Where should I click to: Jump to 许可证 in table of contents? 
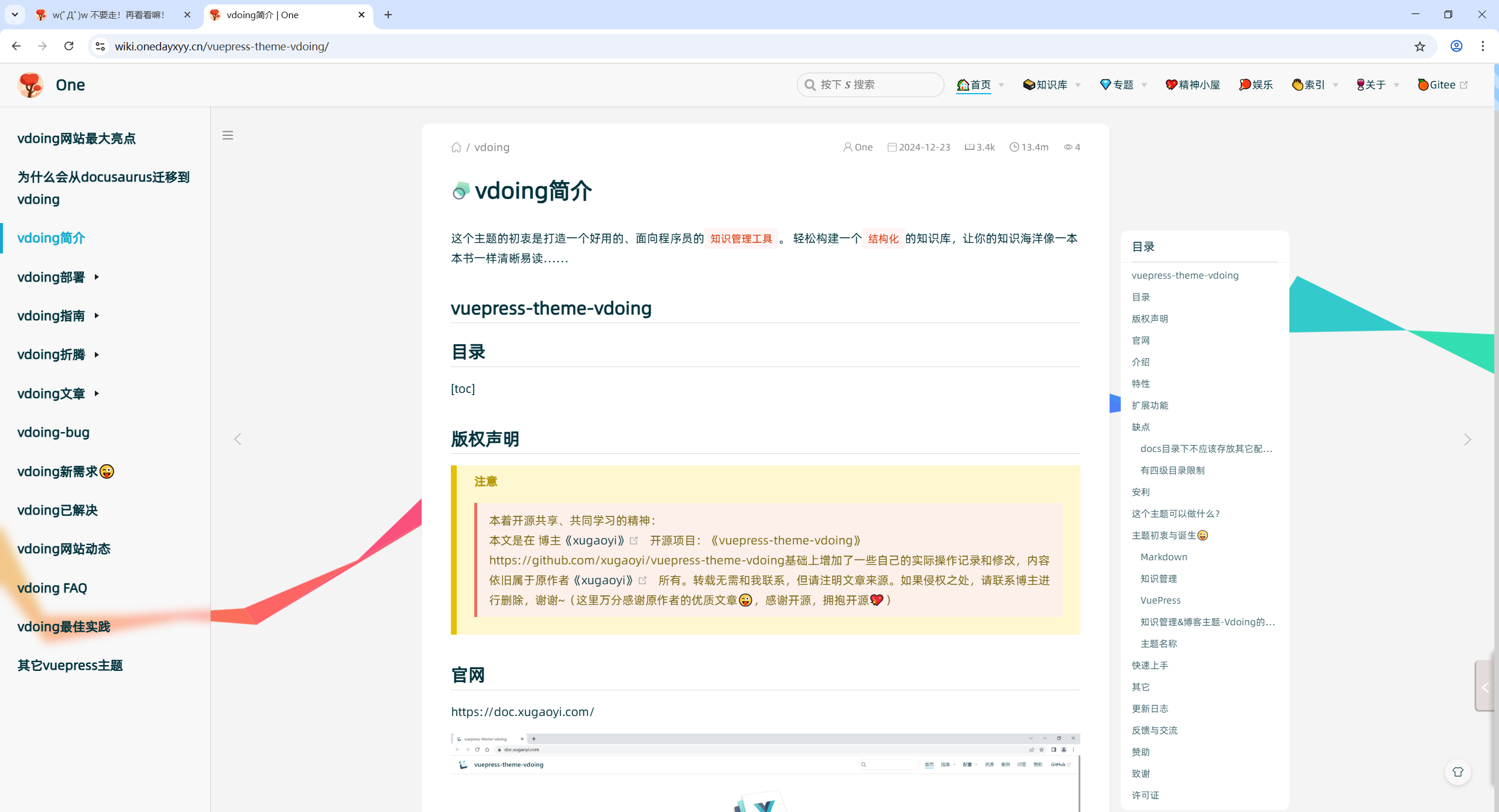tap(1145, 795)
